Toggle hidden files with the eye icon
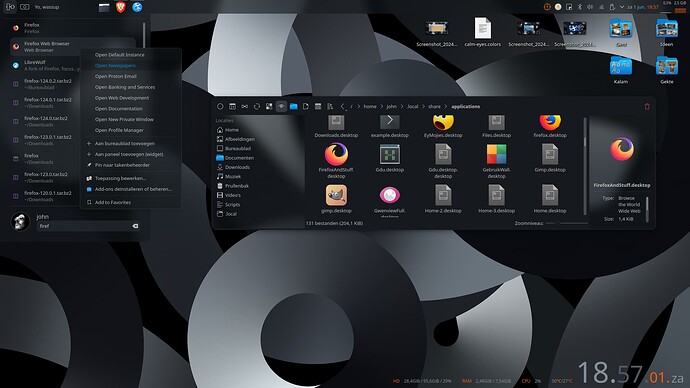 click(x=281, y=106)
